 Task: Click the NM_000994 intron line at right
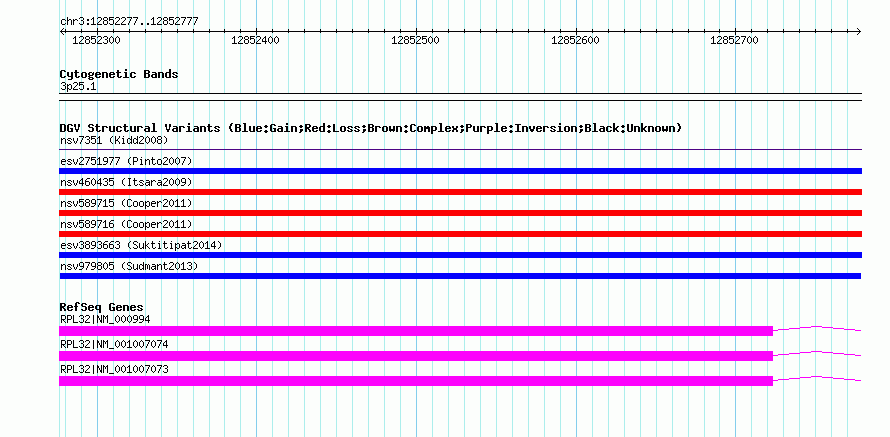click(817, 328)
